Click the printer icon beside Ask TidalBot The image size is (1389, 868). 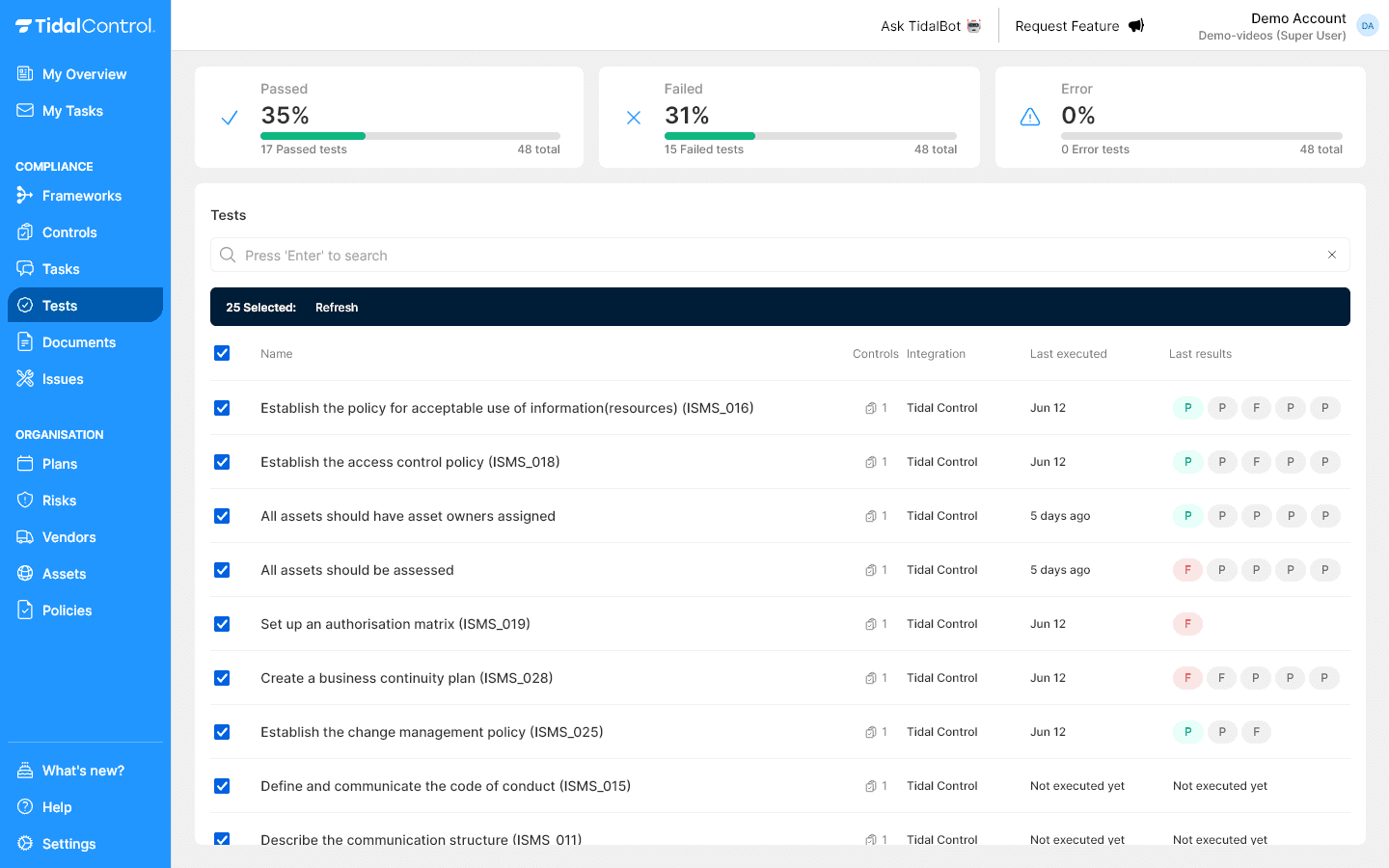[974, 25]
